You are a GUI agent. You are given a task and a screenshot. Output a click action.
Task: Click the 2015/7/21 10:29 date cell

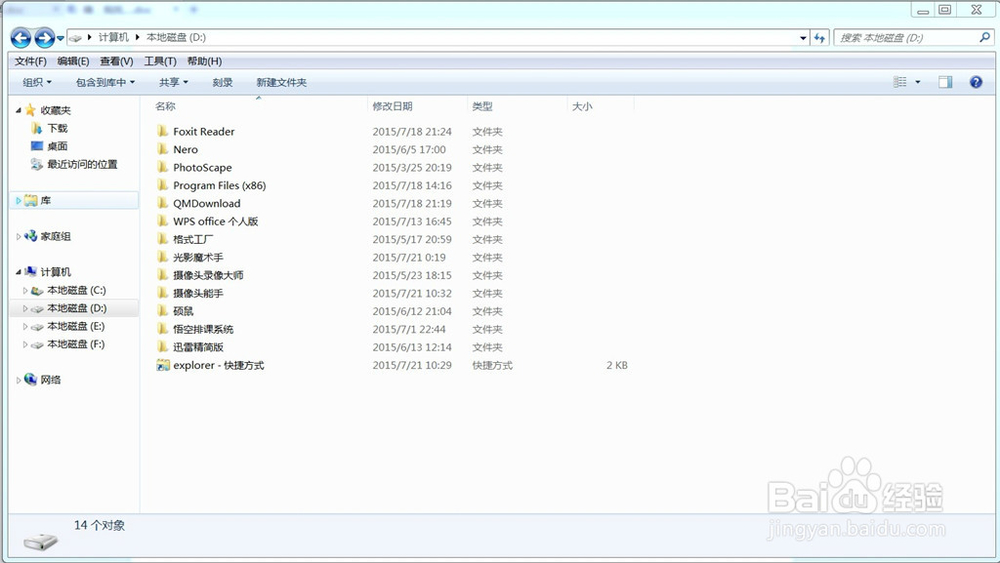412,365
